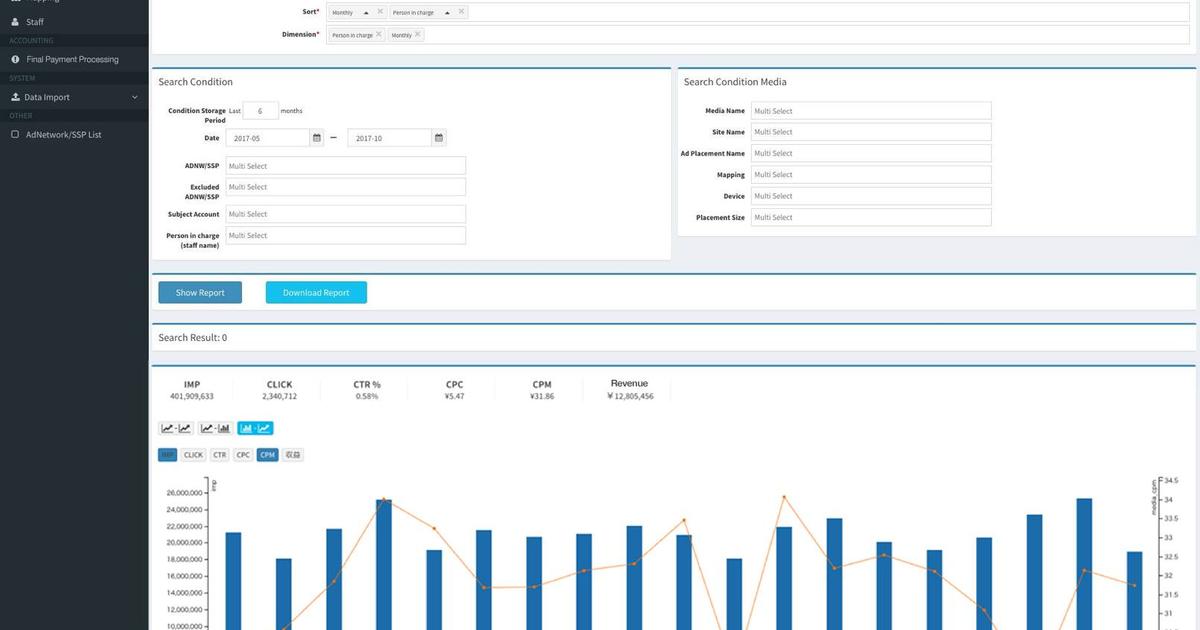Viewport: 1200px width, 630px height.
Task: Remove Person in charge tag from Dimension
Action: [379, 35]
